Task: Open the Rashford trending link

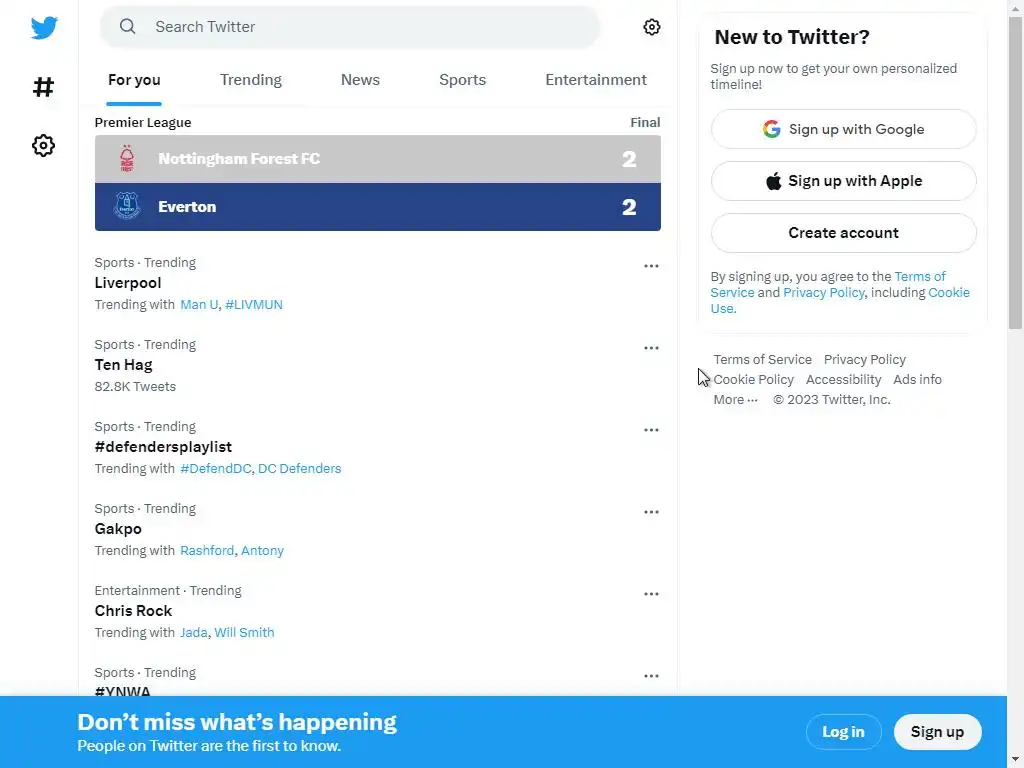Action: click(x=206, y=551)
